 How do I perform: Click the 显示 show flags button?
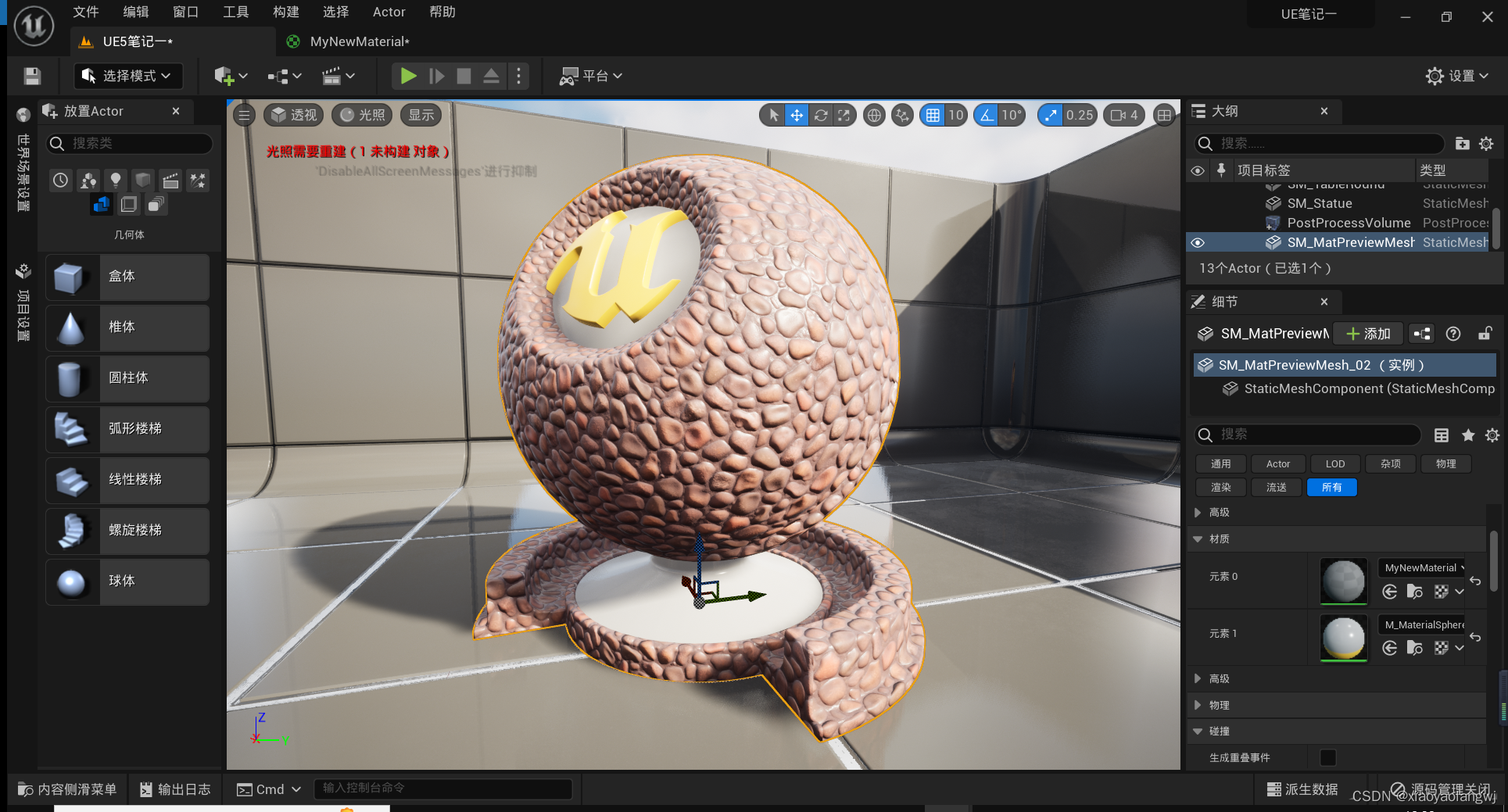pos(421,116)
